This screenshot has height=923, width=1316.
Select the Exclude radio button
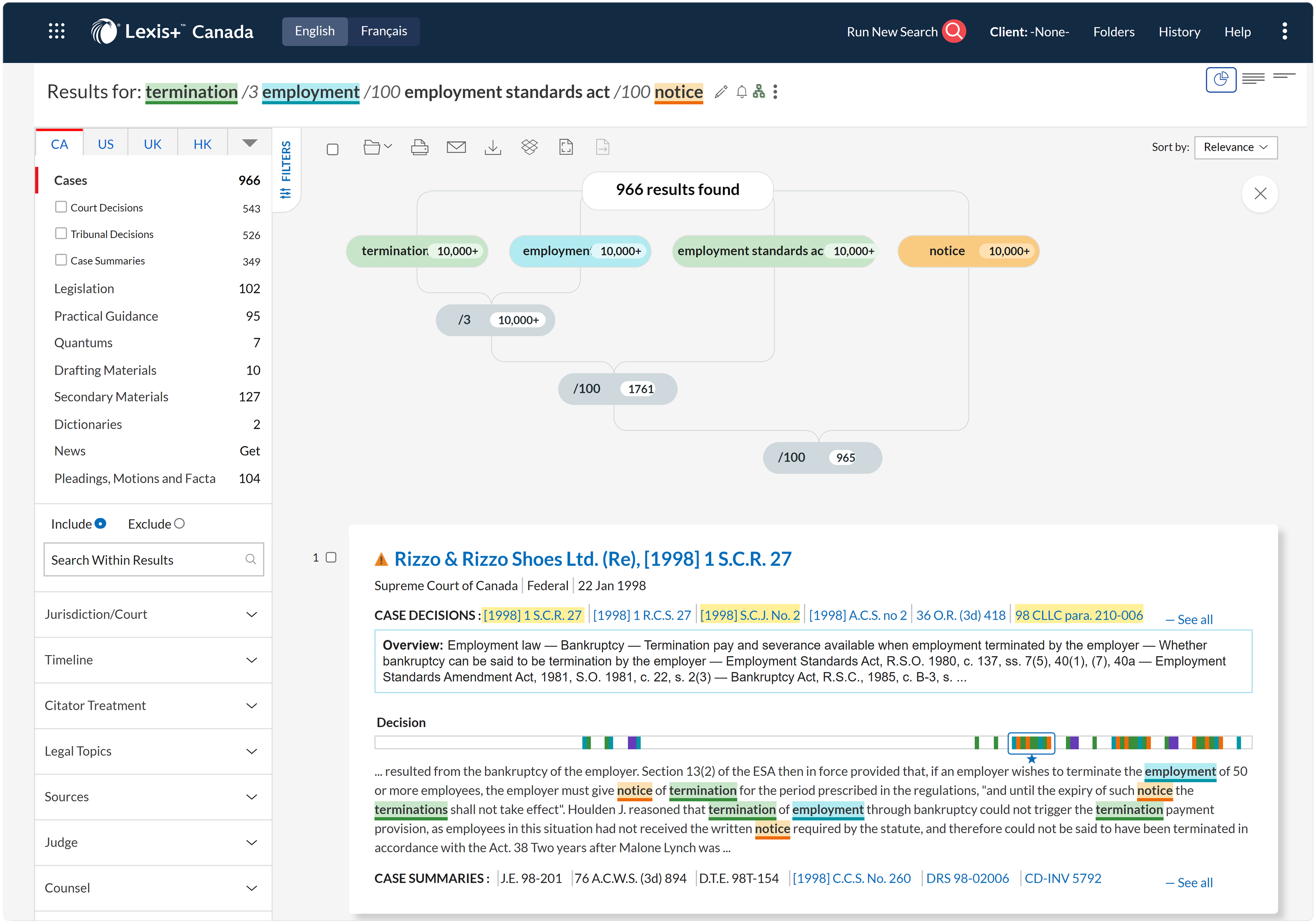point(179,523)
